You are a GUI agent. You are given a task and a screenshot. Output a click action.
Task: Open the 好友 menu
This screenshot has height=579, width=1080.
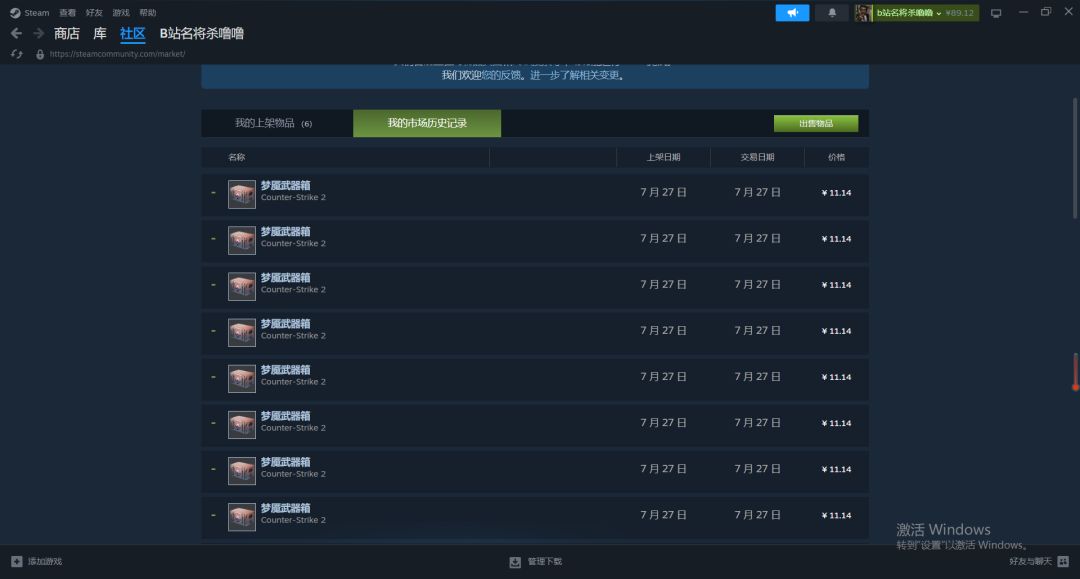point(94,12)
